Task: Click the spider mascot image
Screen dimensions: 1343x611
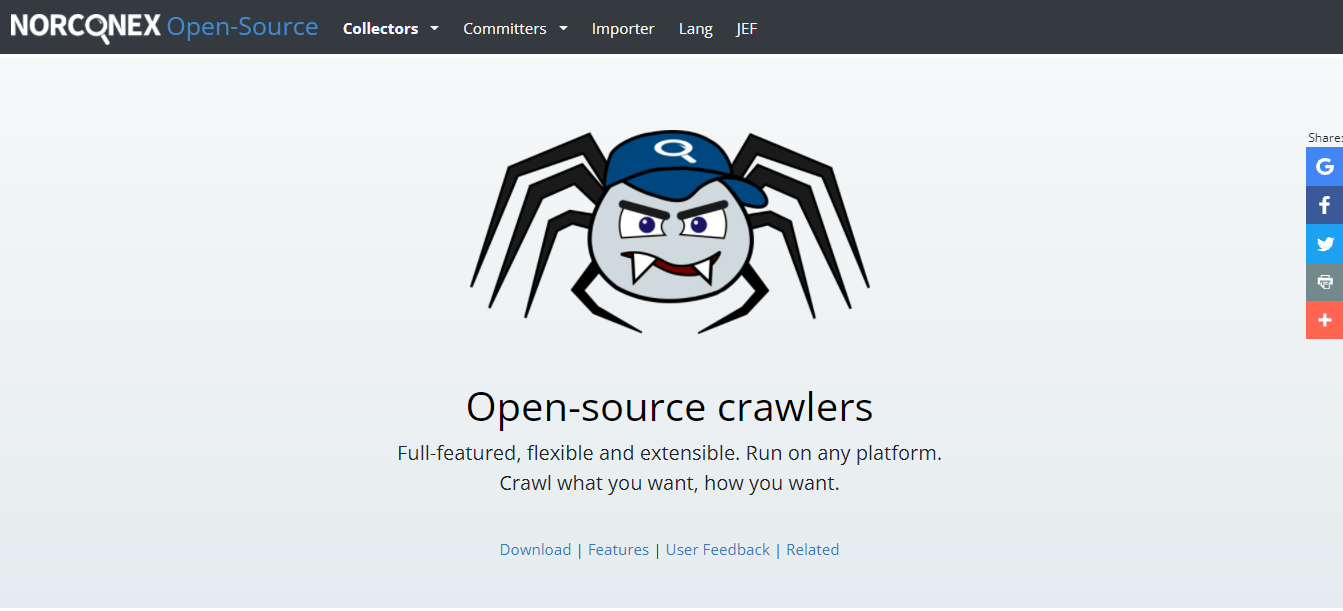Action: [670, 232]
